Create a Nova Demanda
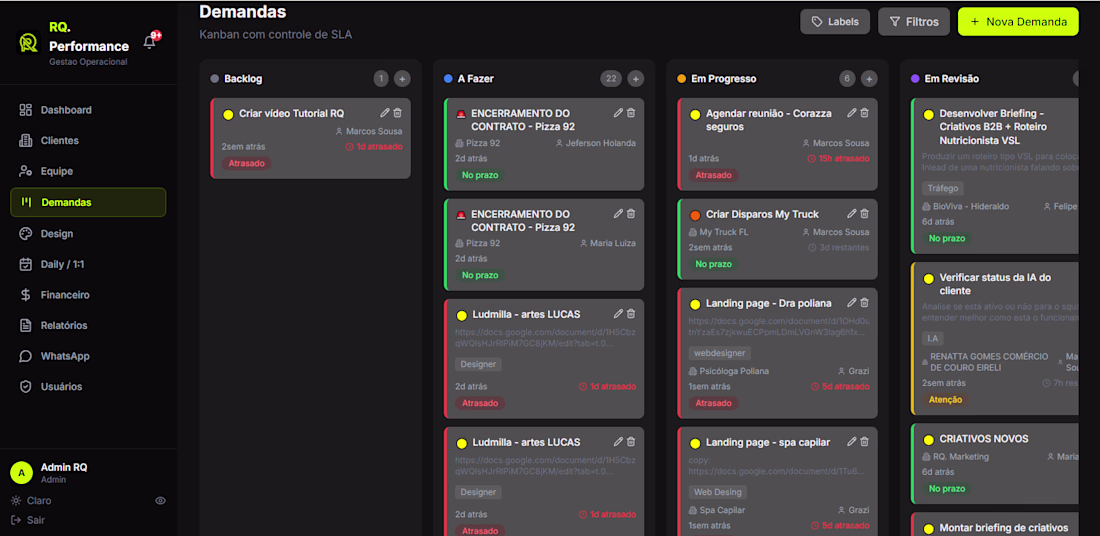Image resolution: width=1100 pixels, height=536 pixels. (1018, 22)
